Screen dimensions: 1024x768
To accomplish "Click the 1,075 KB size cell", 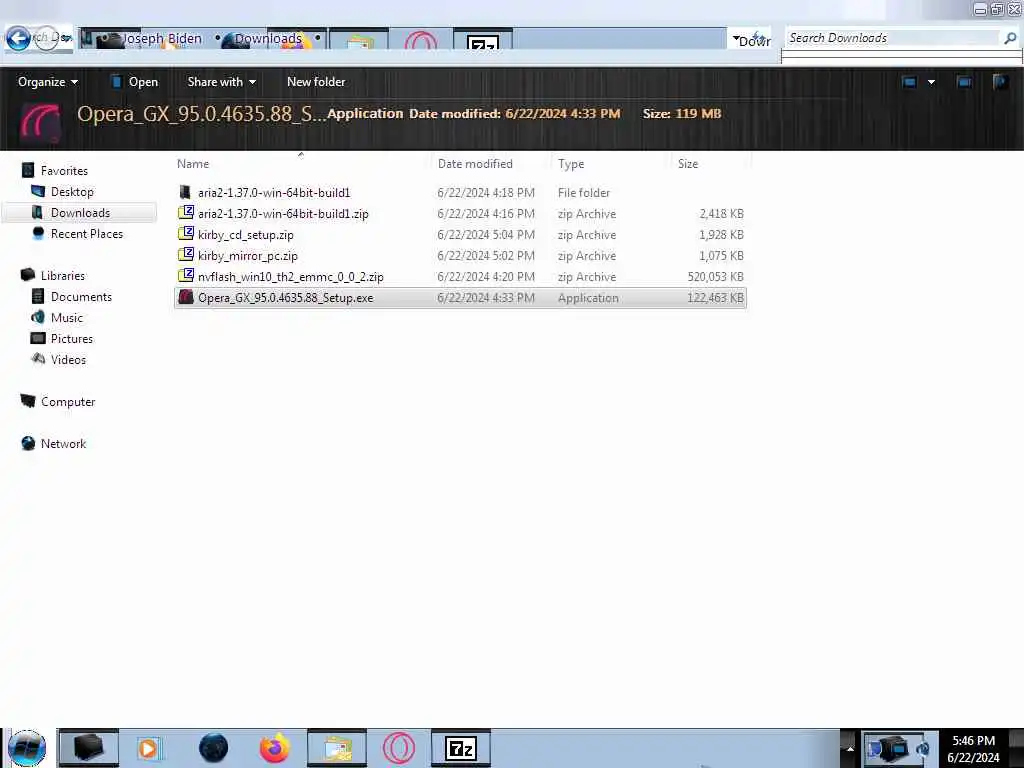I will point(721,255).
